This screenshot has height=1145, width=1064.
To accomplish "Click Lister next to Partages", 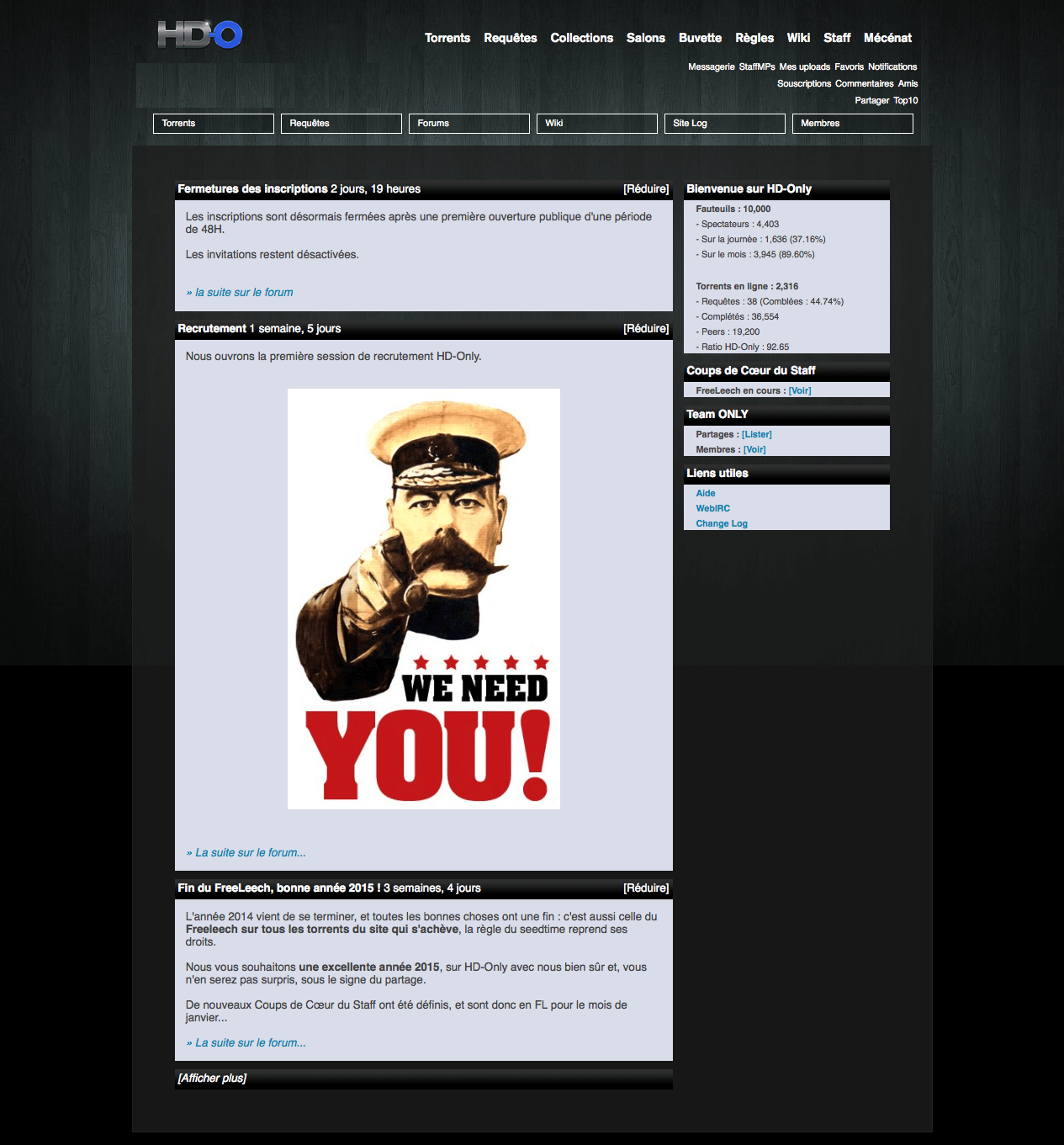I will [757, 435].
